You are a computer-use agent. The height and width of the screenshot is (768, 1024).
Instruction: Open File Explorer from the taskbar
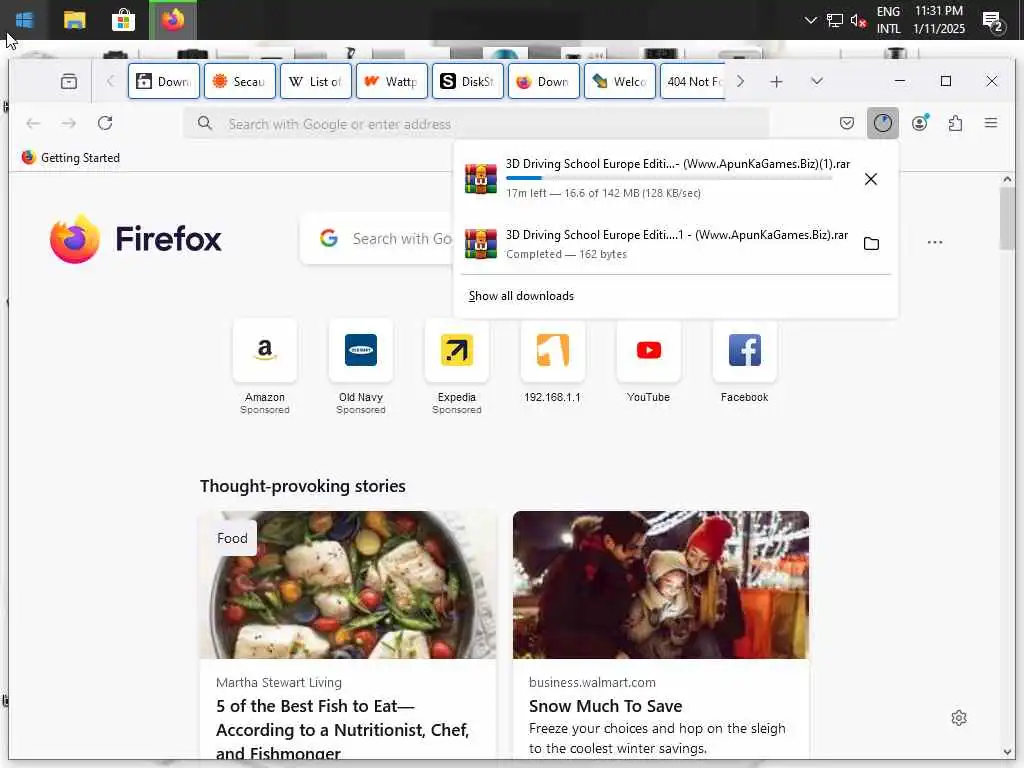coord(74,20)
